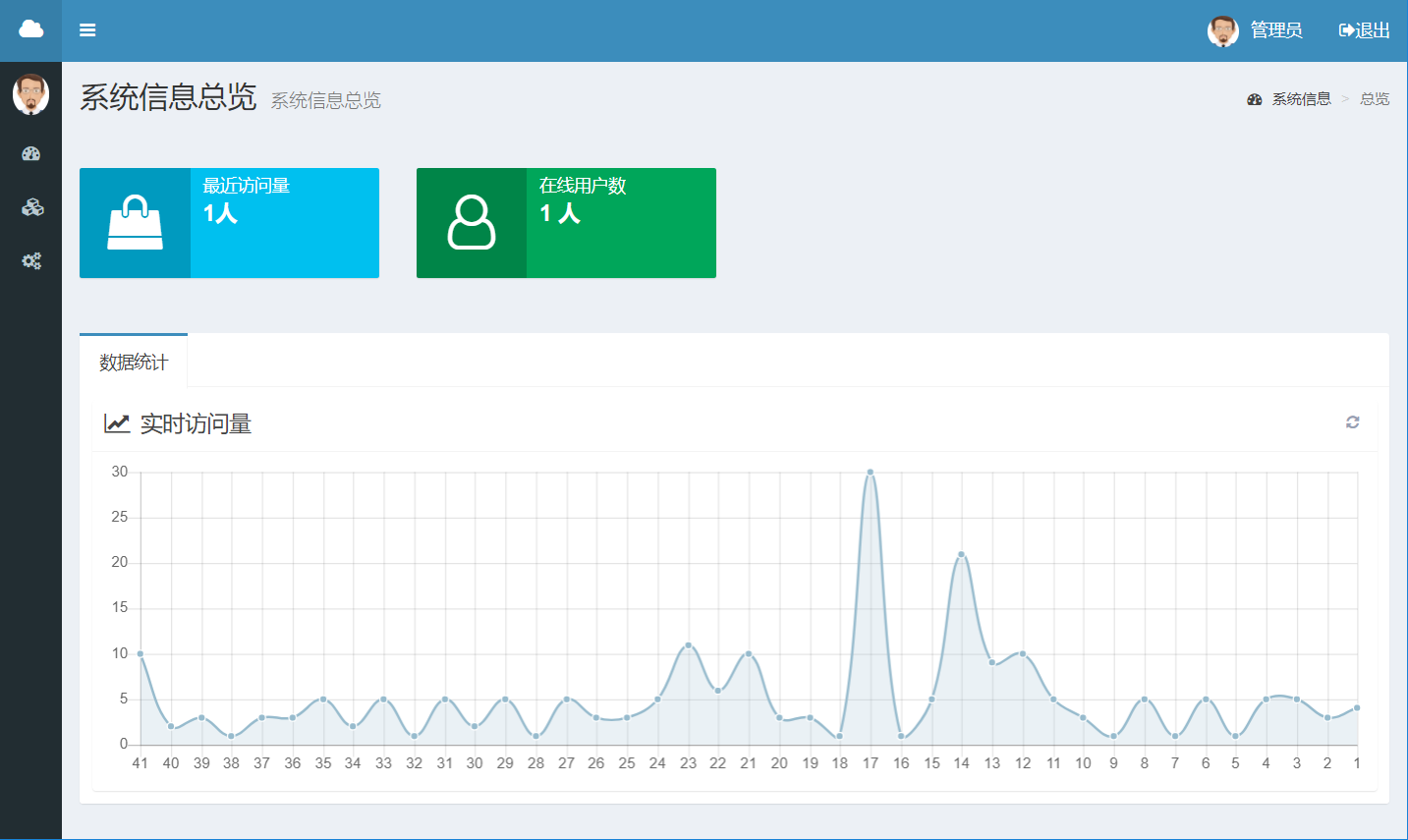Click the x-axis label 35

(x=323, y=763)
